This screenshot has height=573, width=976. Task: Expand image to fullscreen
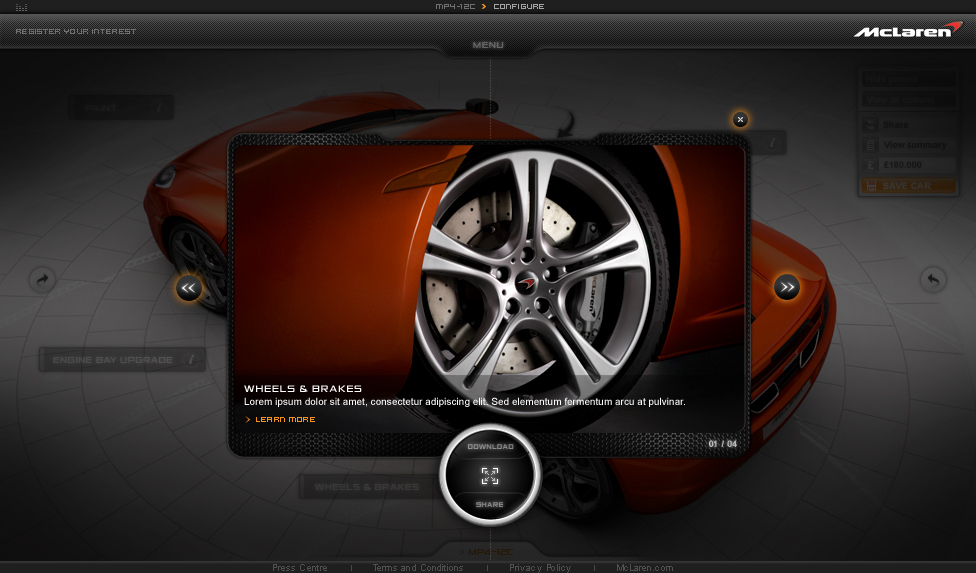(490, 476)
